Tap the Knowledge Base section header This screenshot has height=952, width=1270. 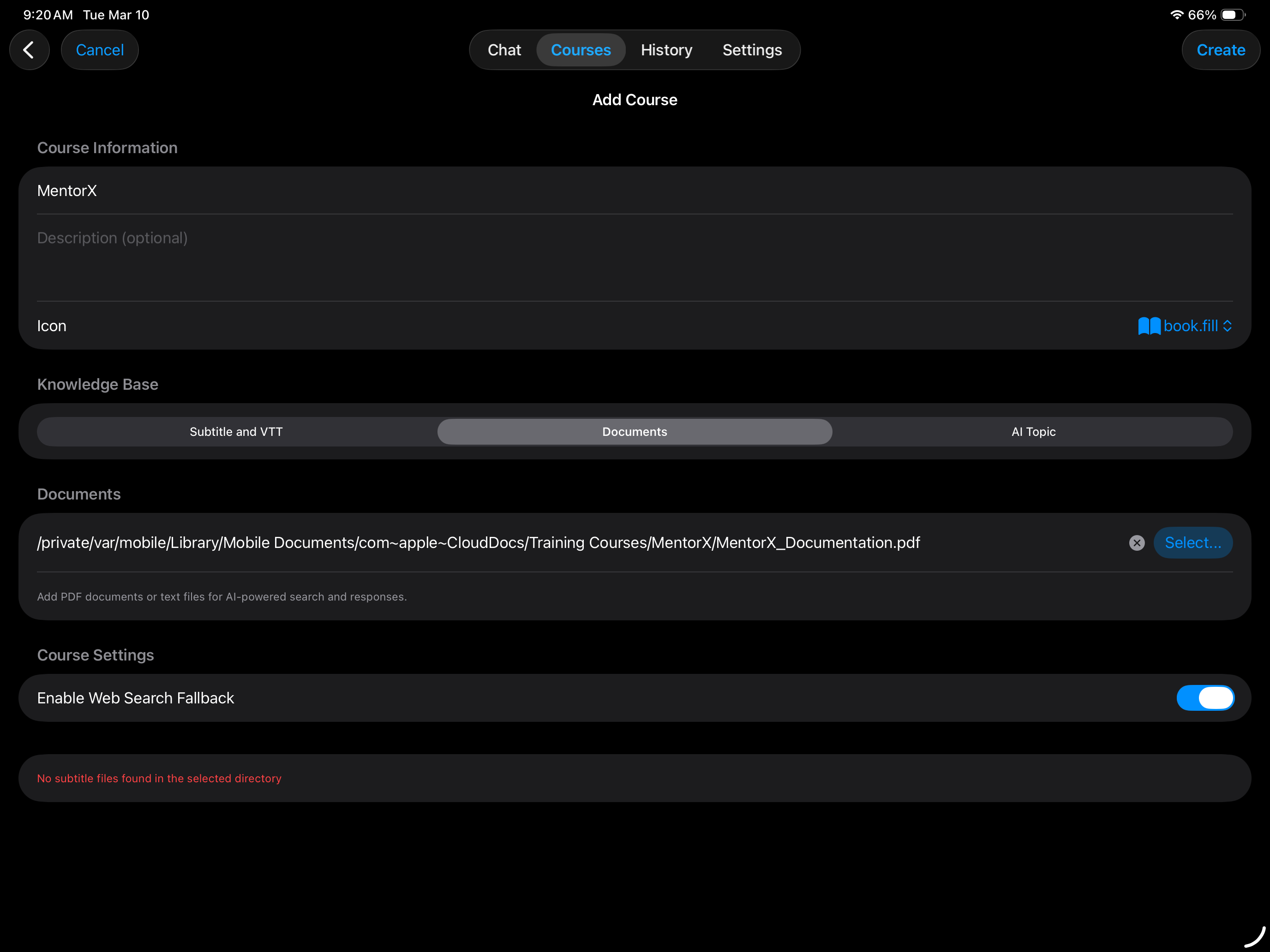point(98,385)
